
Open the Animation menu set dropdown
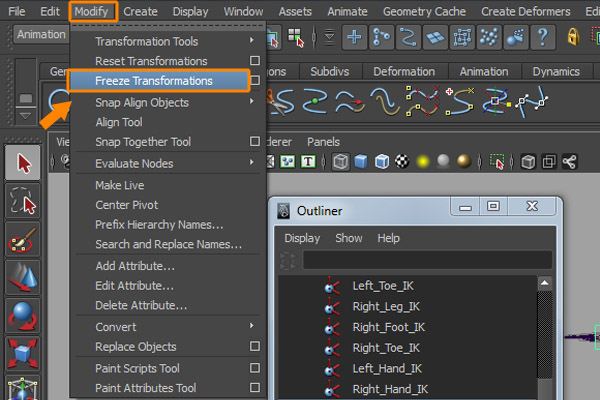pyautogui.click(x=41, y=34)
